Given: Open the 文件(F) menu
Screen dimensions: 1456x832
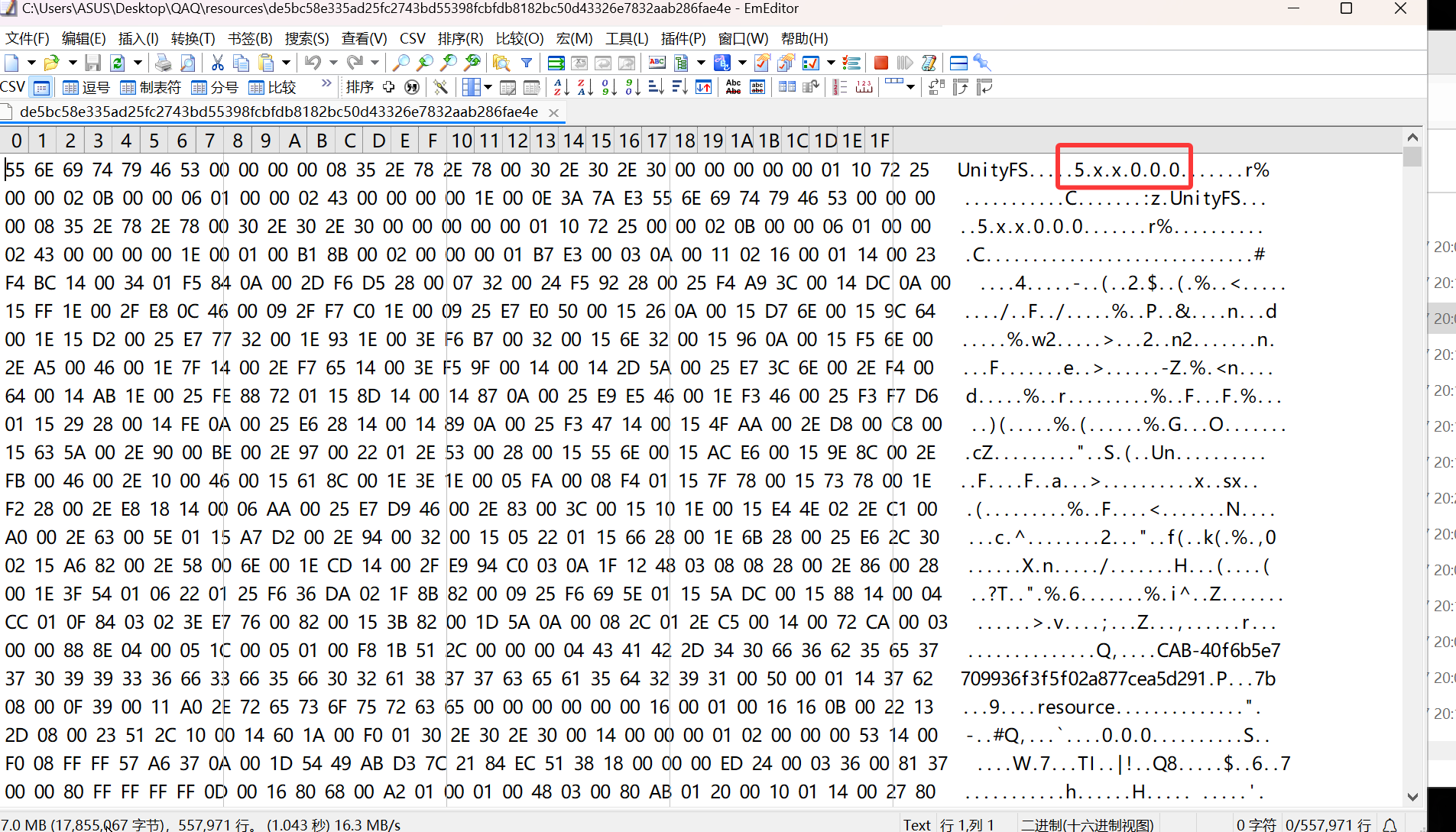Looking at the screenshot, I should [27, 38].
